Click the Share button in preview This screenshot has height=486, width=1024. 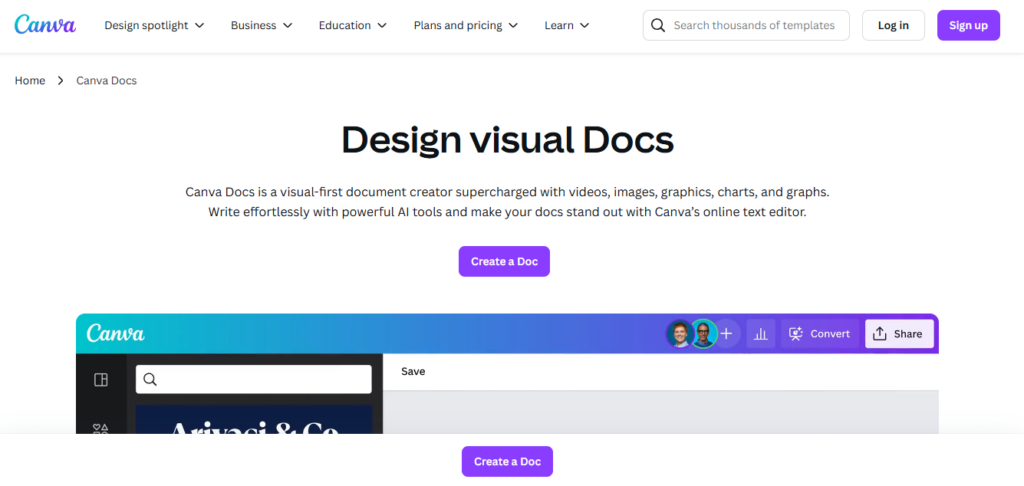tap(899, 334)
